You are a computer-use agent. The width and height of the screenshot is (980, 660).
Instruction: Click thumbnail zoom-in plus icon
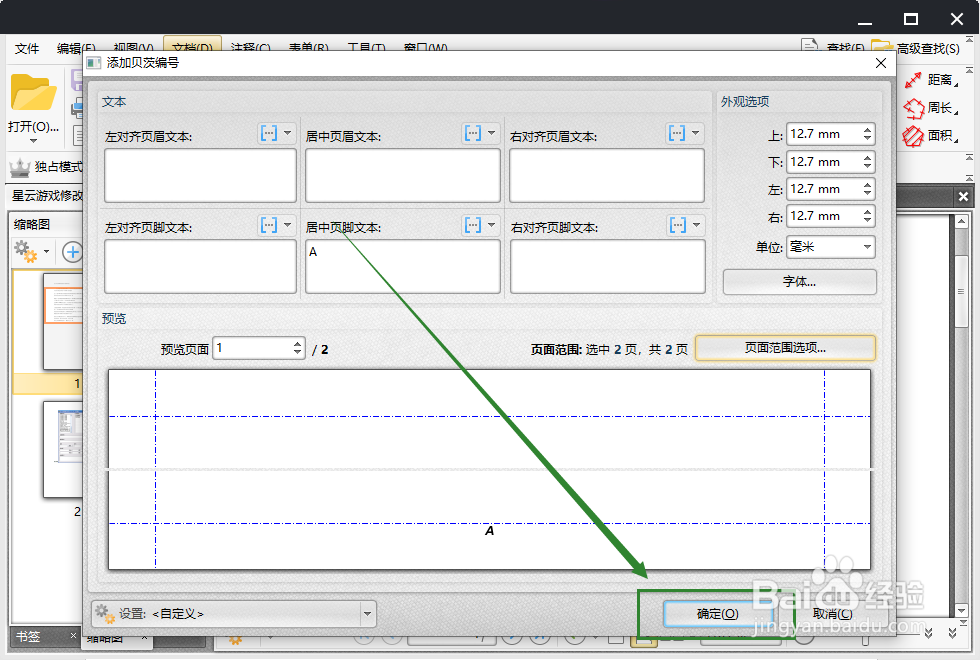72,252
